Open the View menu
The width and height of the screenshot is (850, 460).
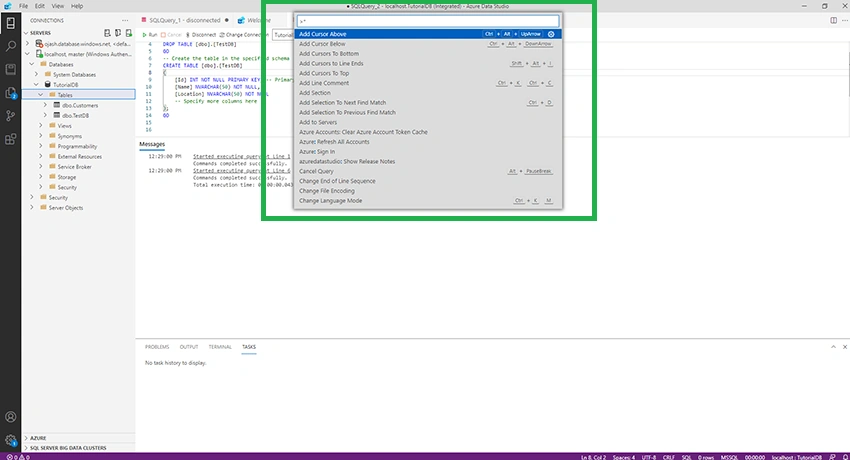[x=57, y=6]
